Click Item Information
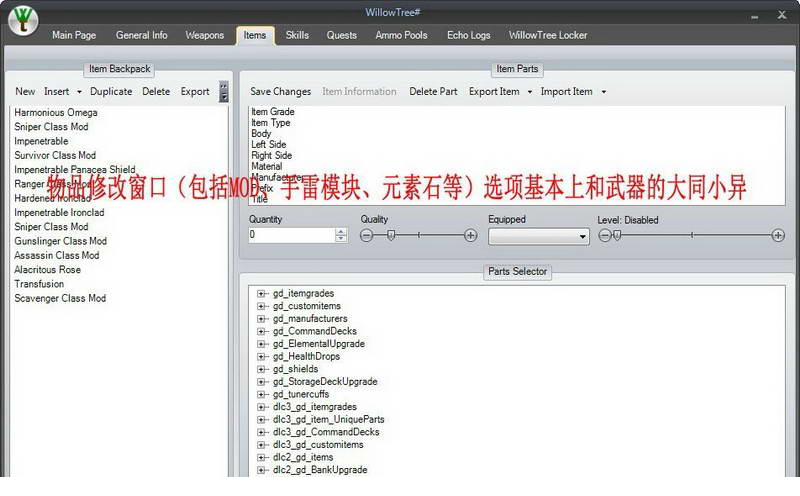Screen dimensions: 800x496 tap(359, 91)
